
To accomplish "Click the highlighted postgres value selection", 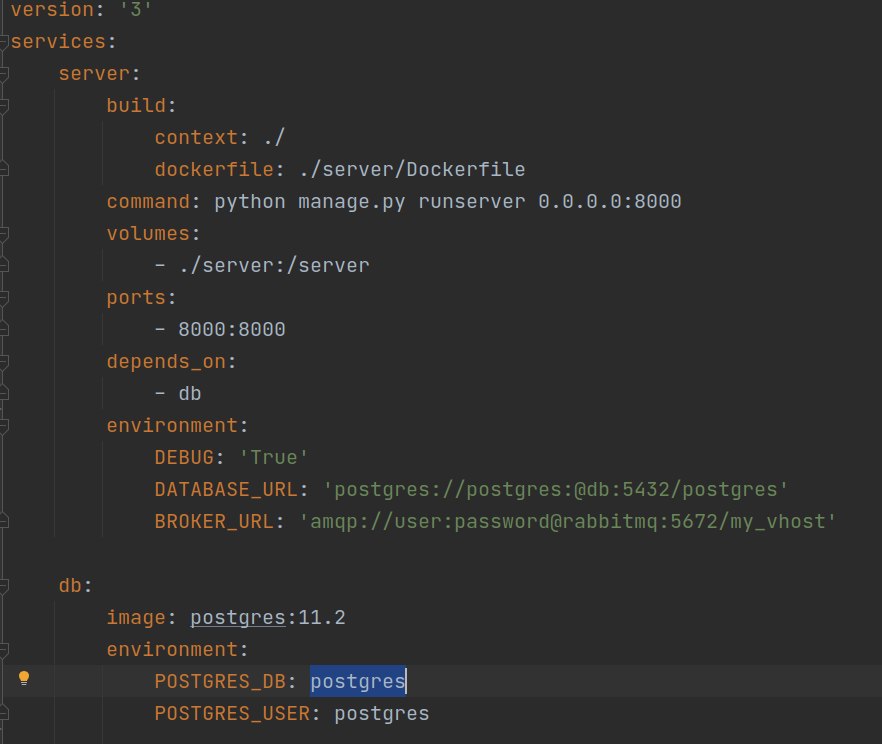I will click(x=358, y=682).
